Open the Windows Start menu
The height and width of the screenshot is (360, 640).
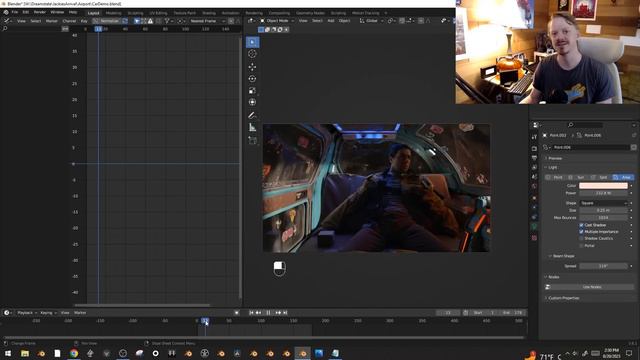[8, 353]
